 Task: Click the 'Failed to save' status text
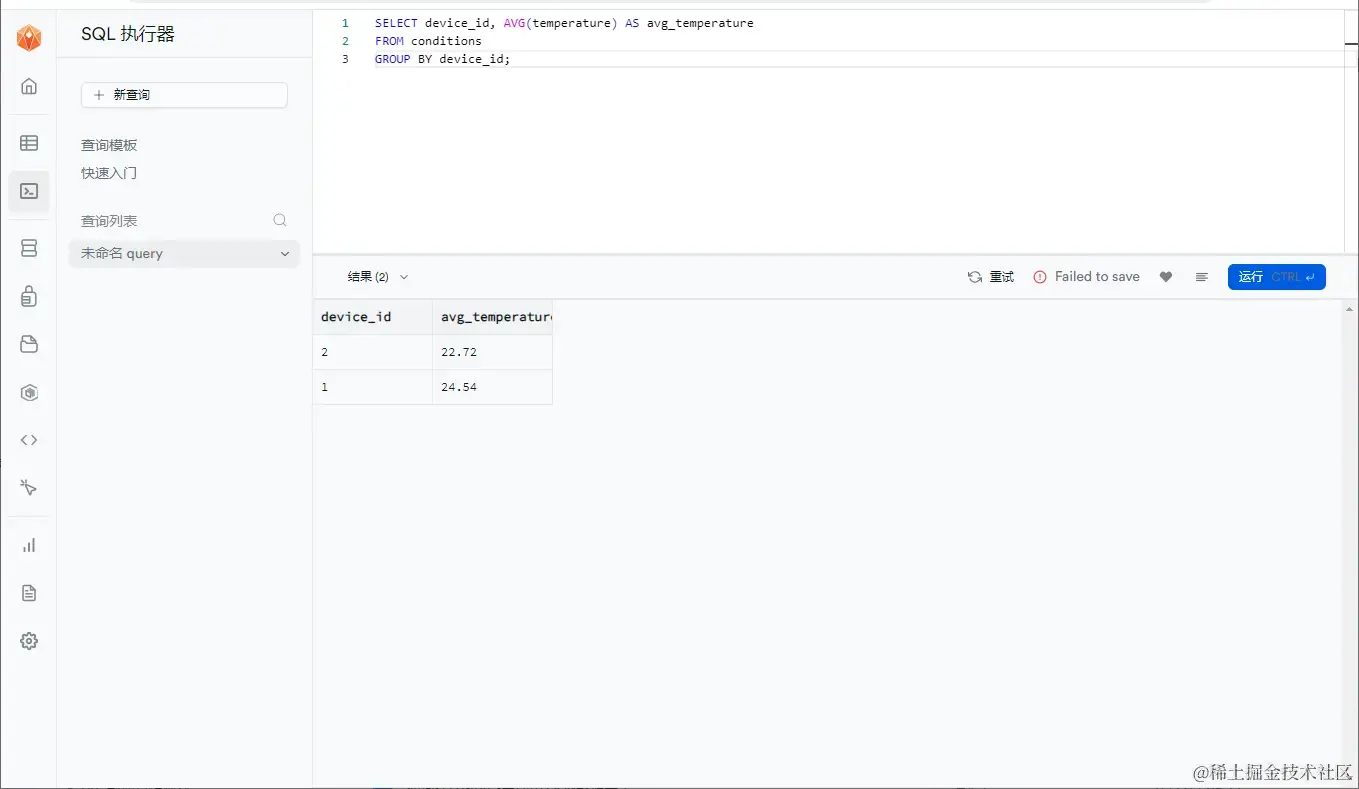tap(1097, 277)
